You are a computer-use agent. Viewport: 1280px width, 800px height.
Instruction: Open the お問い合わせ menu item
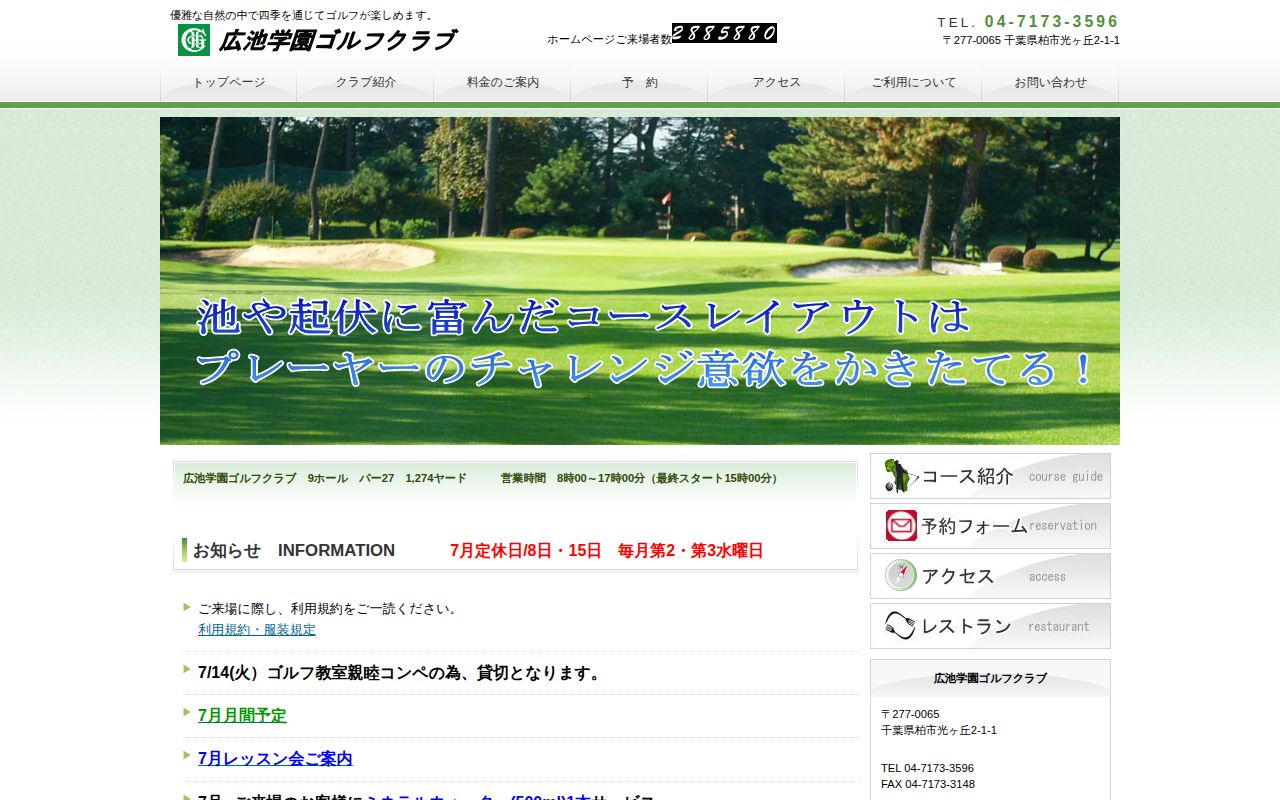click(x=1050, y=83)
